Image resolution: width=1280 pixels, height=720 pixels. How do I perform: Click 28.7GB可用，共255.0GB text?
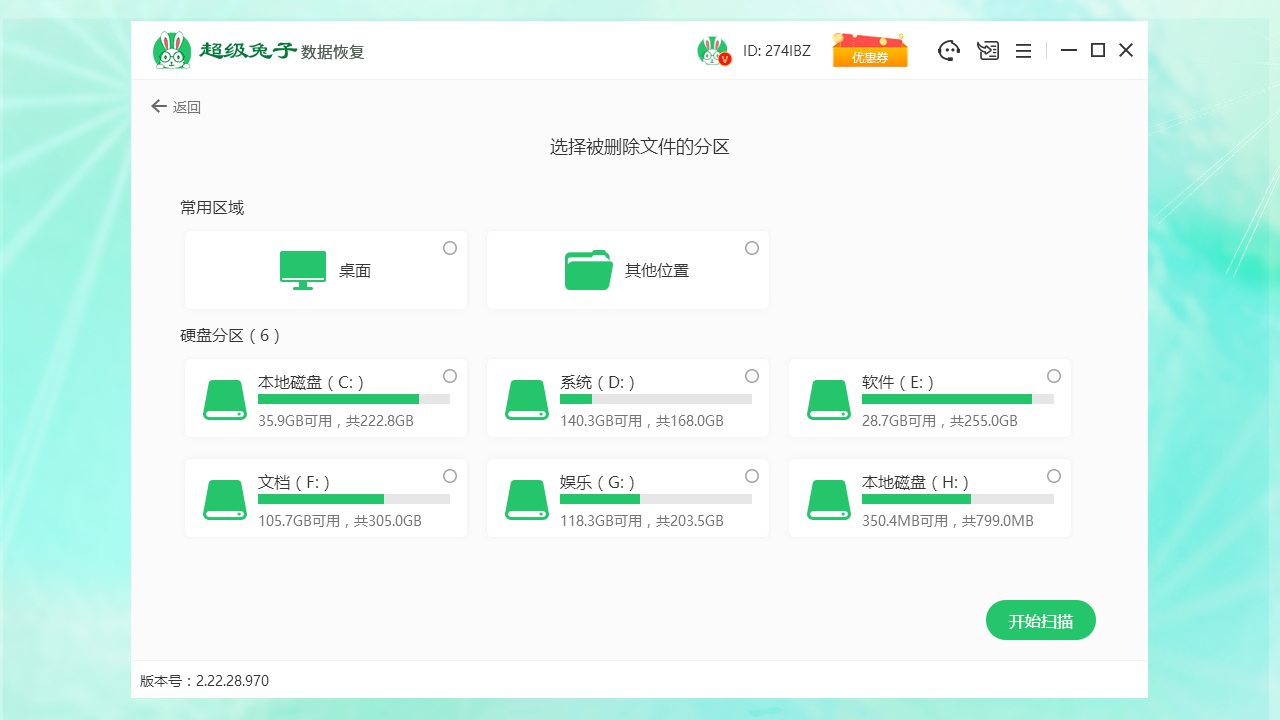(x=940, y=421)
